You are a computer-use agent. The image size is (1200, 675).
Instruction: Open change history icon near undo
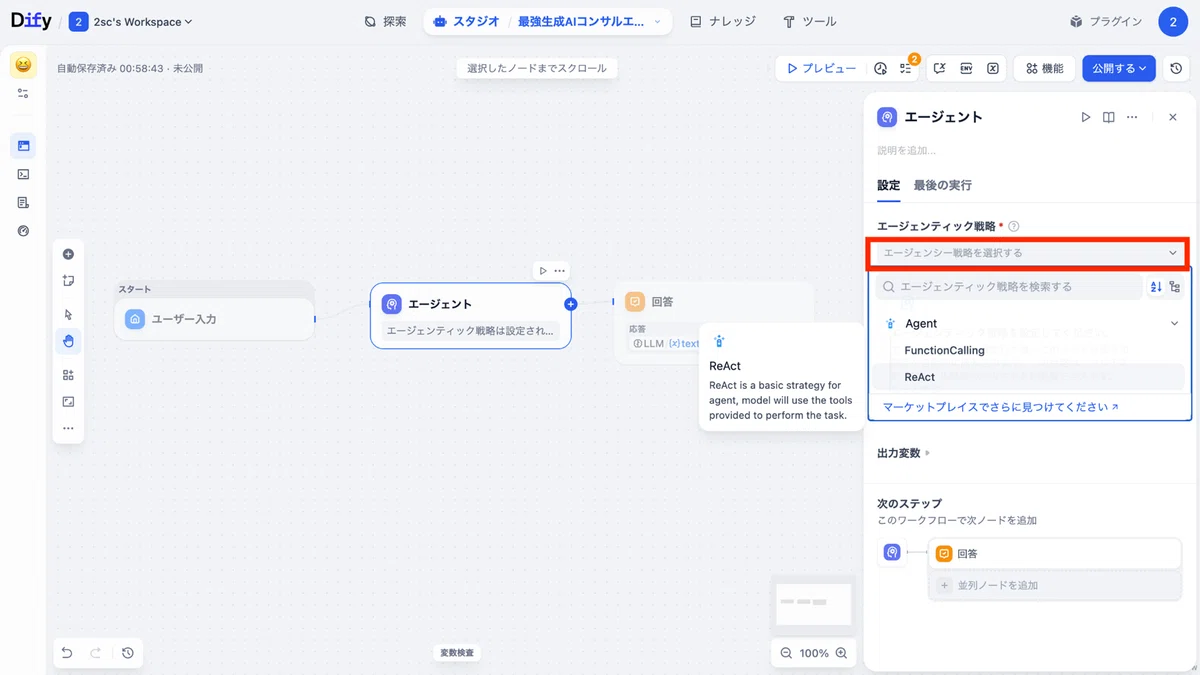click(x=128, y=653)
